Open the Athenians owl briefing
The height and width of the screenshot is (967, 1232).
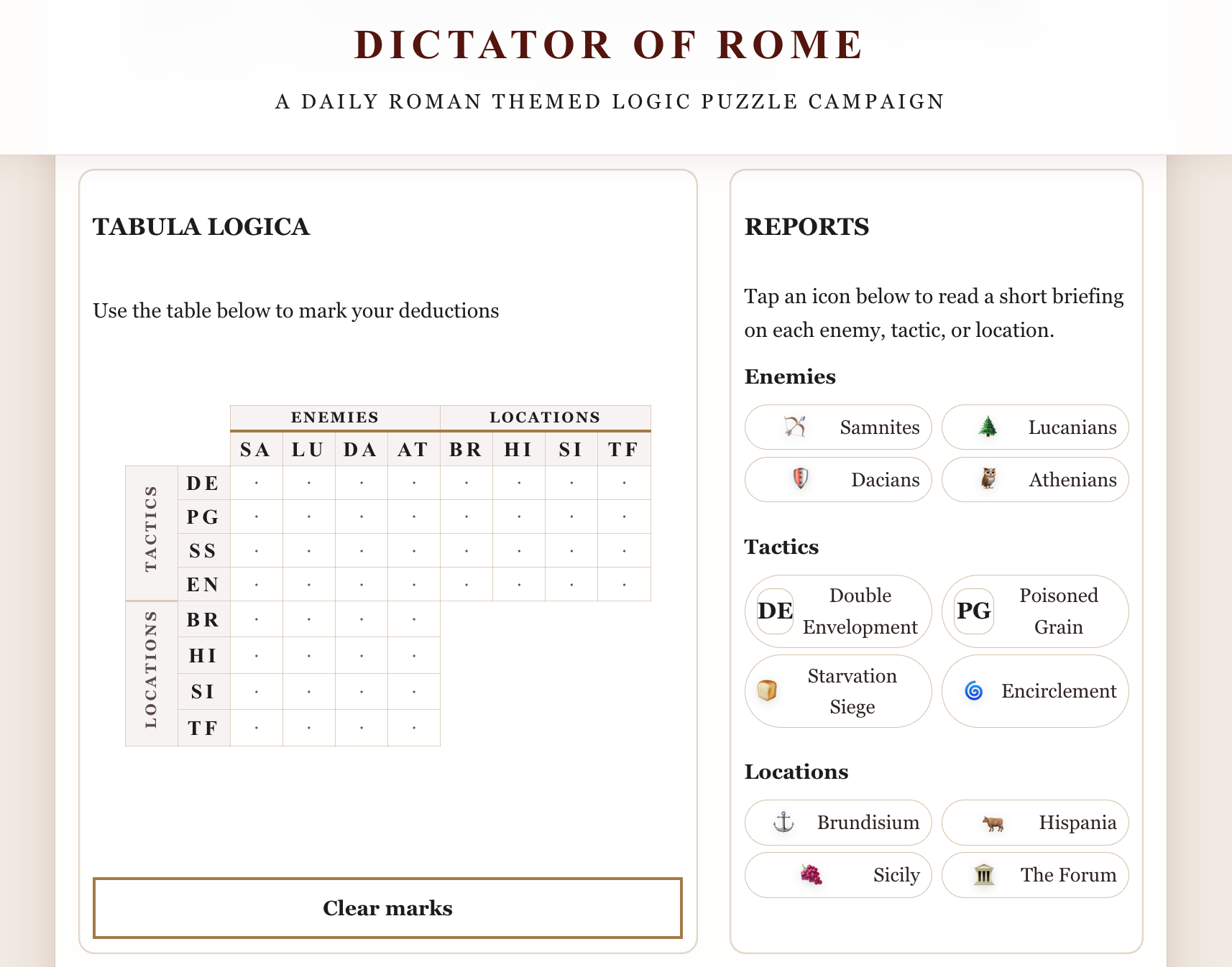coord(988,479)
